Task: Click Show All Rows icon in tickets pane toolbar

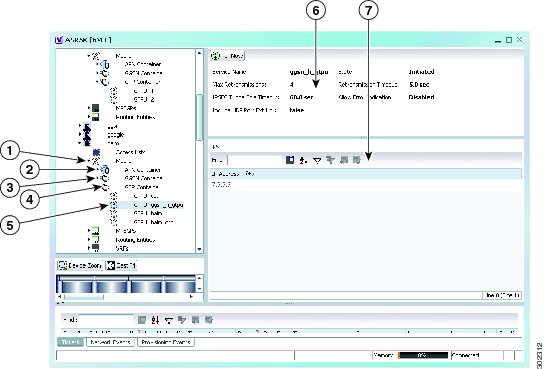Action: [195, 320]
